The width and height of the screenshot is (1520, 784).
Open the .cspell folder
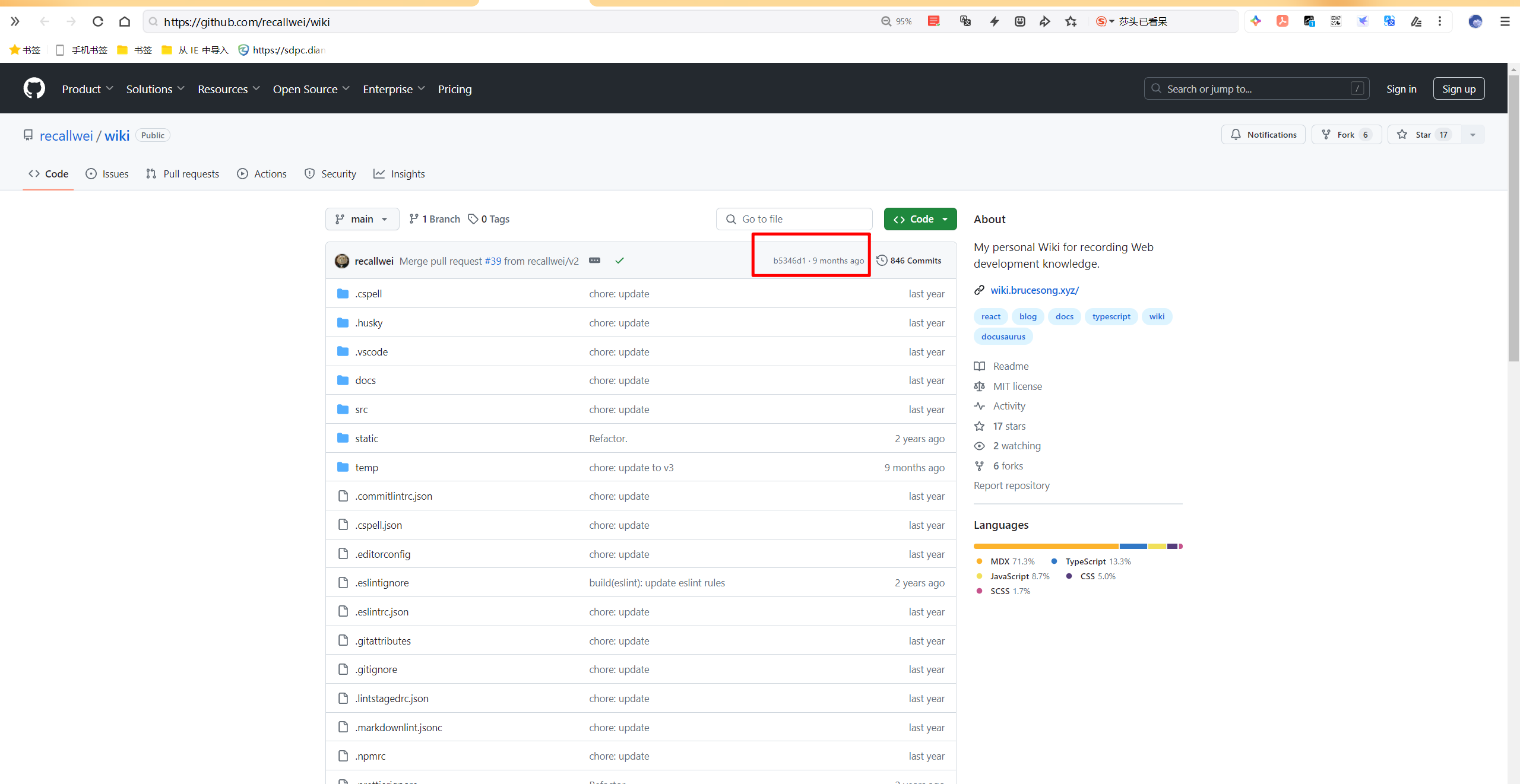(x=368, y=294)
